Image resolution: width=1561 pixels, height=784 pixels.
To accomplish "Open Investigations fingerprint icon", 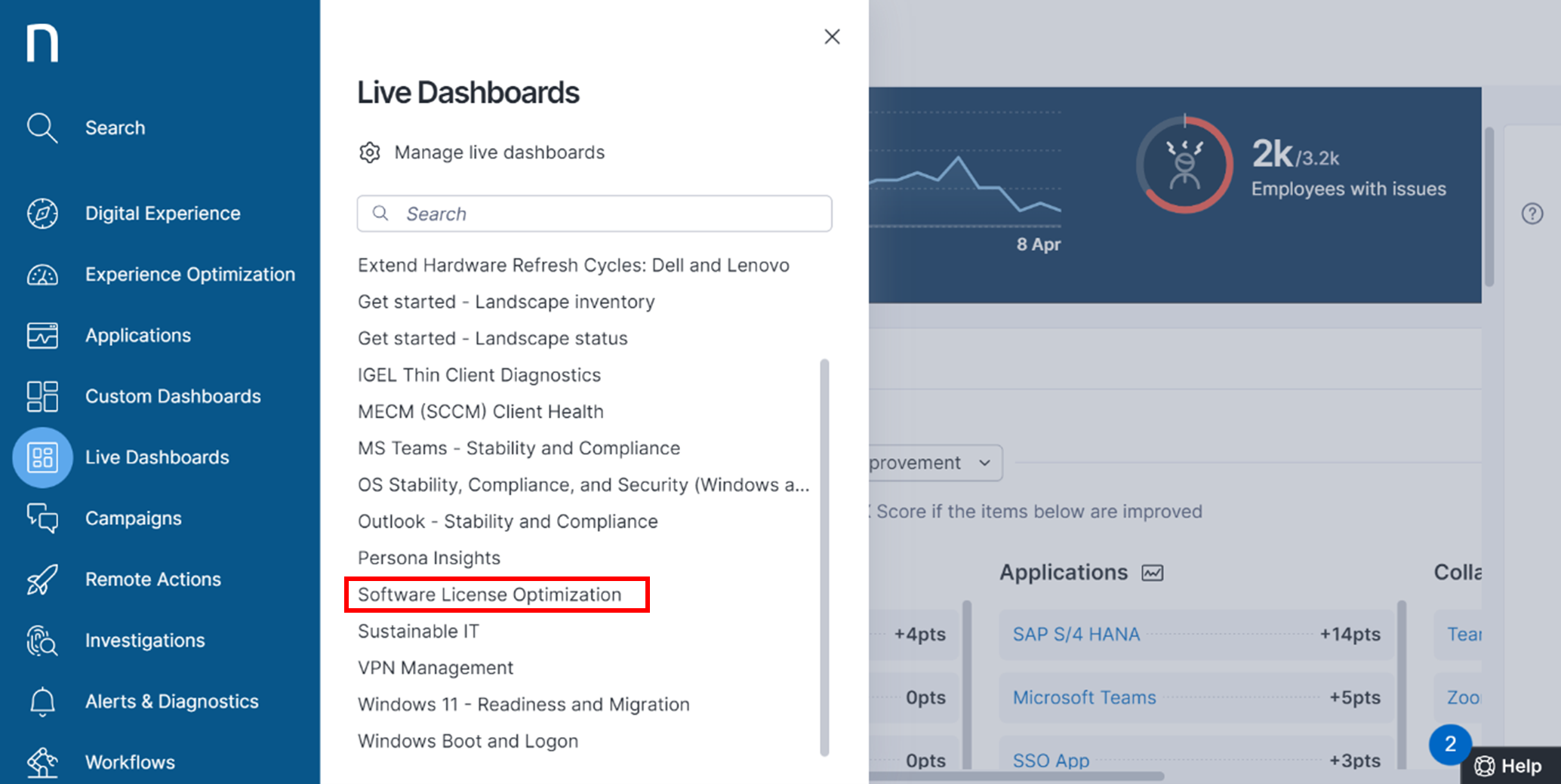I will (42, 641).
